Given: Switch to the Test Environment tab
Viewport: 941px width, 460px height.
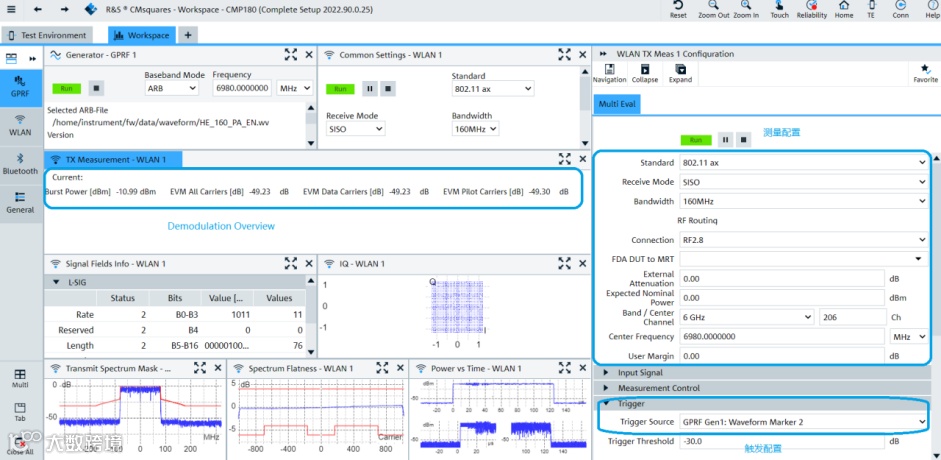Looking at the screenshot, I should click(47, 35).
